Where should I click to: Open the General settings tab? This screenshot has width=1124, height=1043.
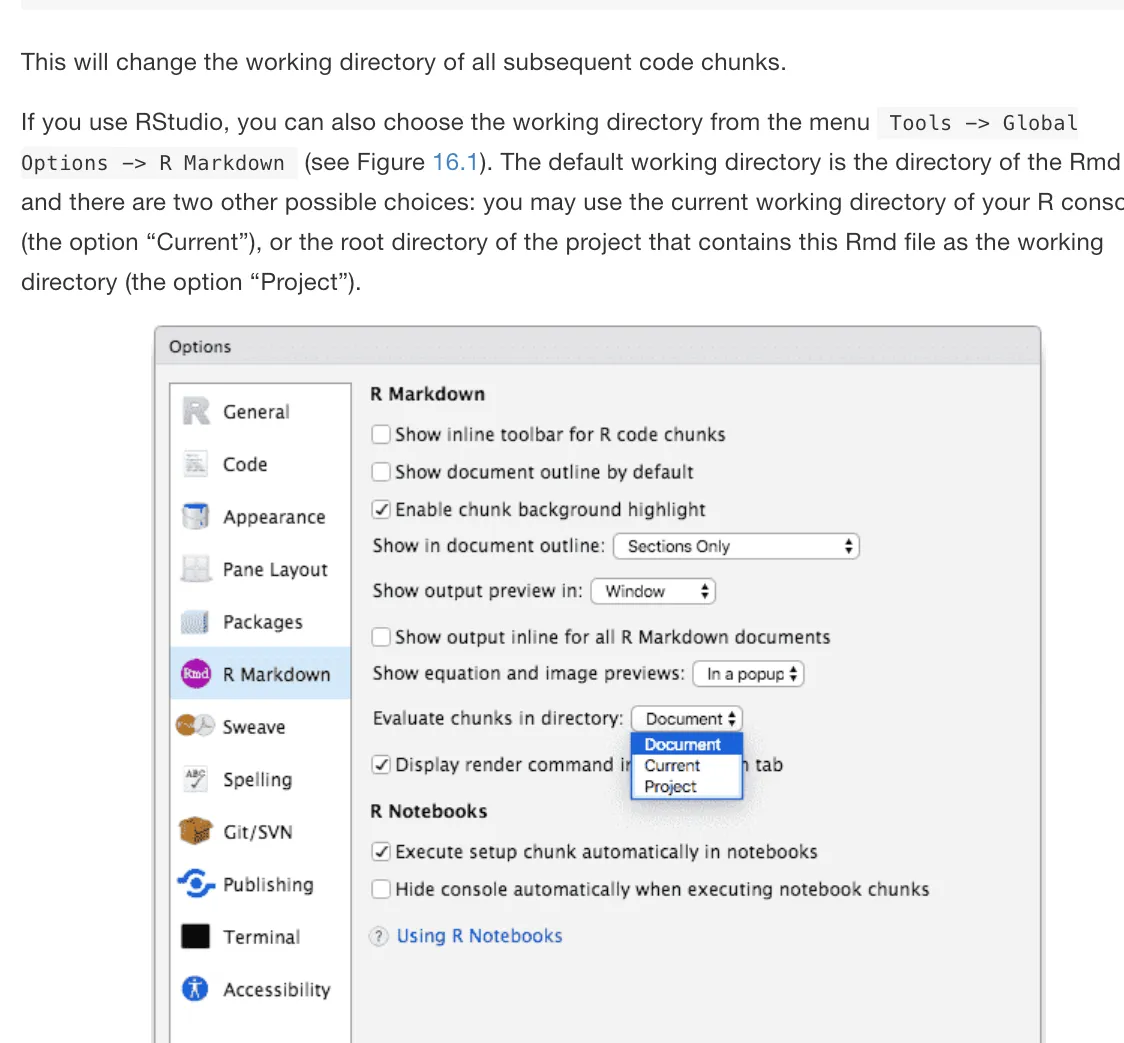point(260,411)
